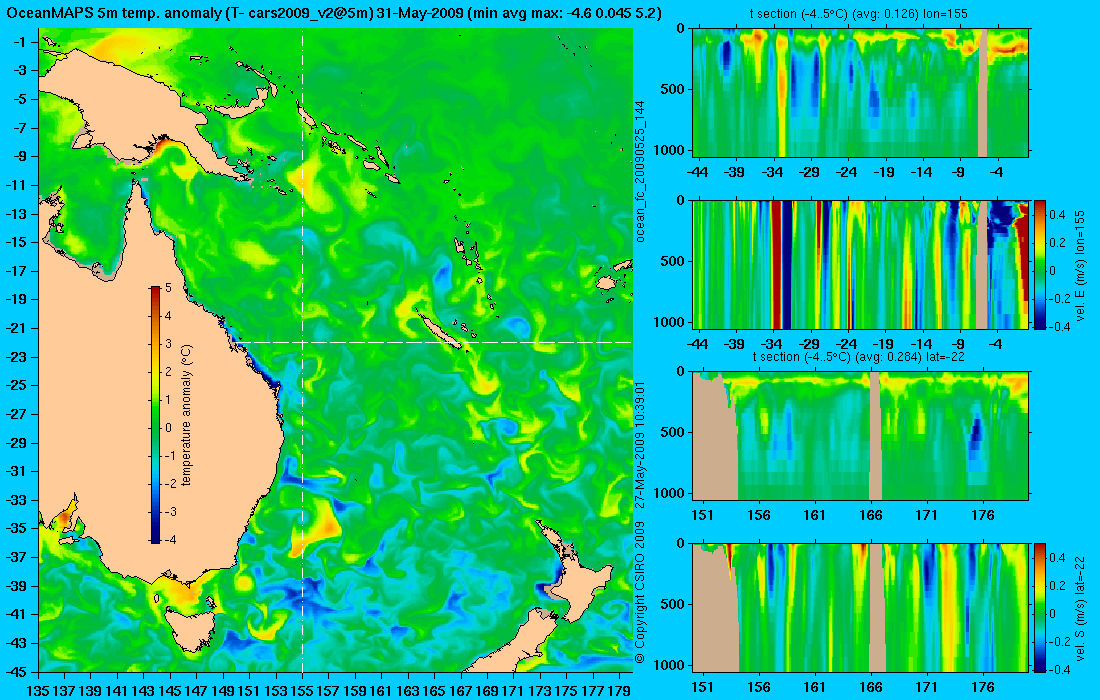Click the '-35' latitude label on the main map
The width and height of the screenshot is (1100, 700).
tap(19, 528)
